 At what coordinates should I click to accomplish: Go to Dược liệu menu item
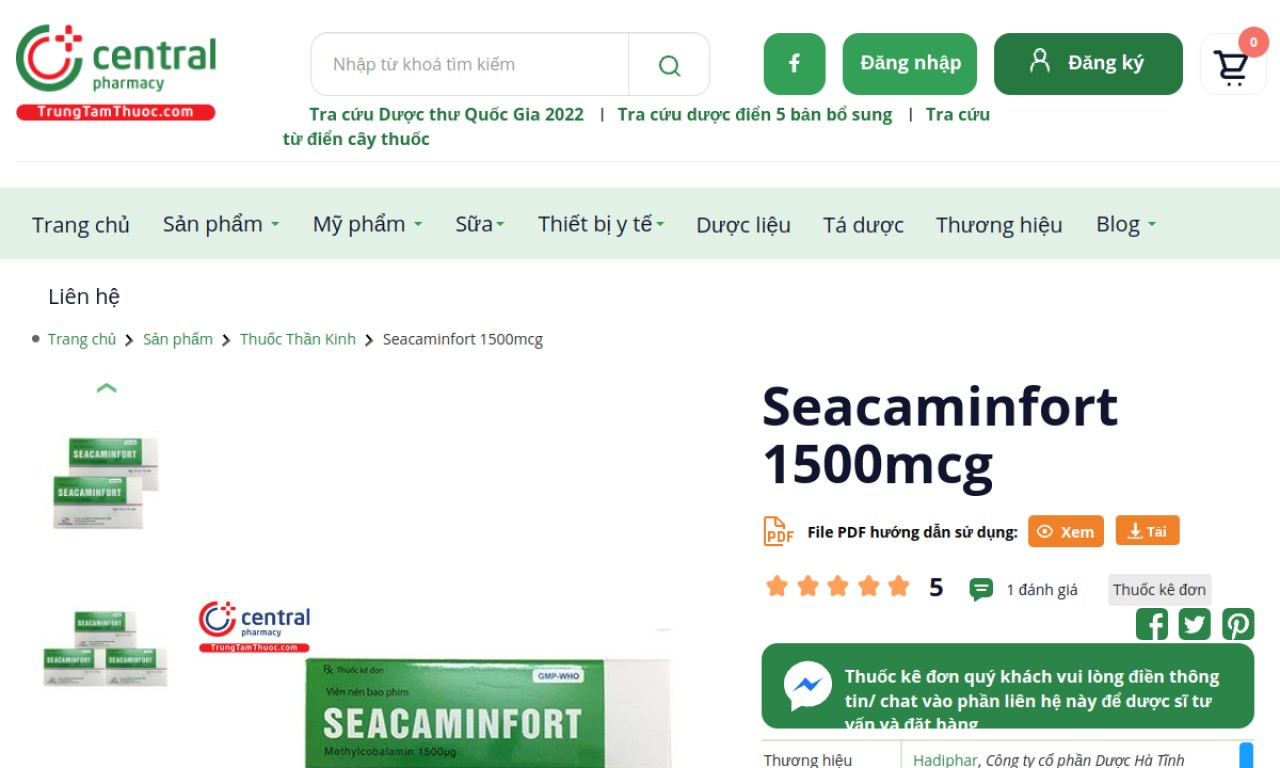tap(743, 225)
